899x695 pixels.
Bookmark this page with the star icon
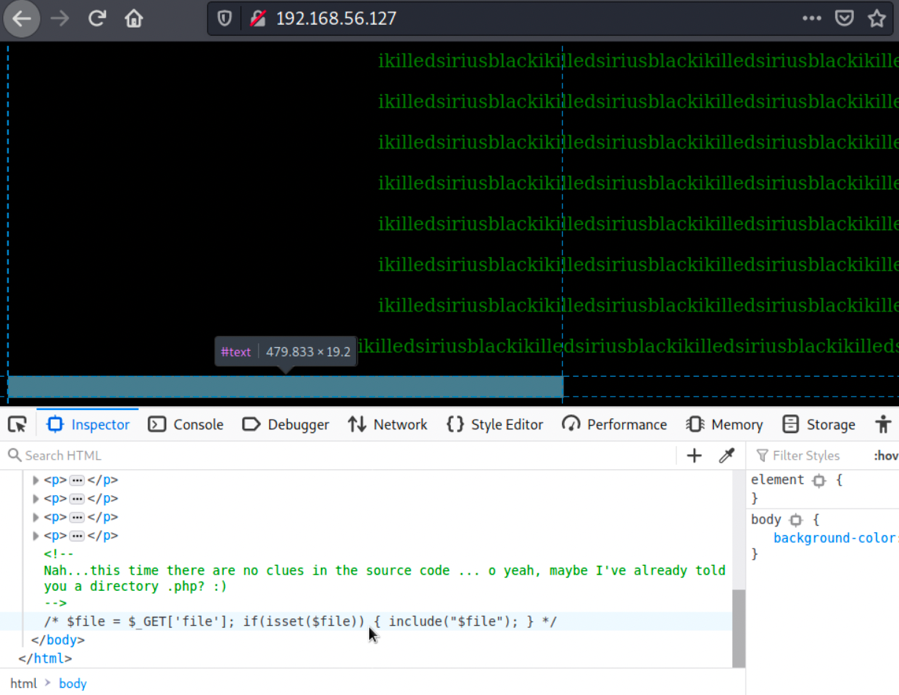click(x=877, y=18)
